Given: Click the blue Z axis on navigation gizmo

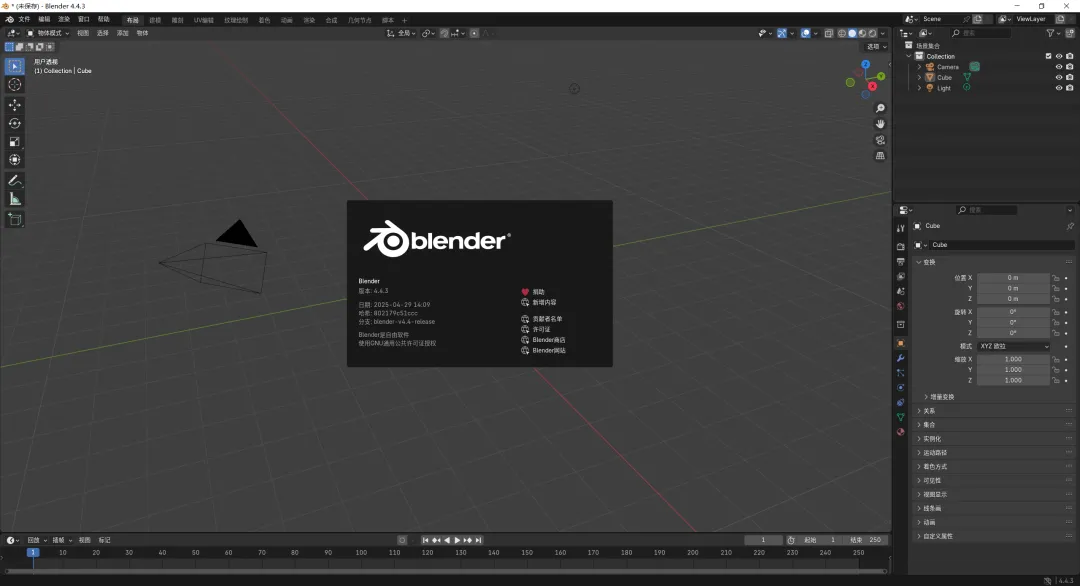Looking at the screenshot, I should point(866,65).
